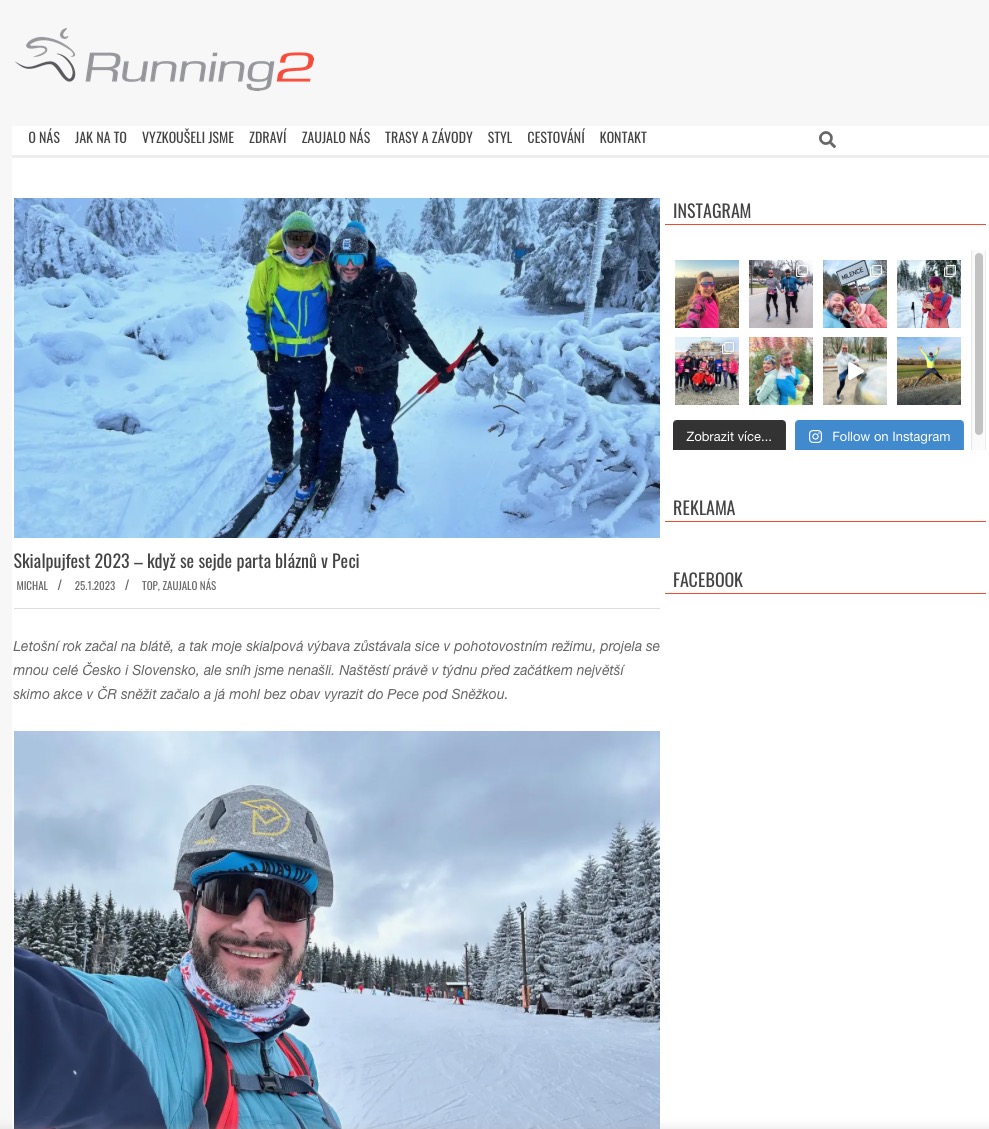Open the MILENCE sign Instagram post
The height and width of the screenshot is (1129, 989).
(854, 294)
